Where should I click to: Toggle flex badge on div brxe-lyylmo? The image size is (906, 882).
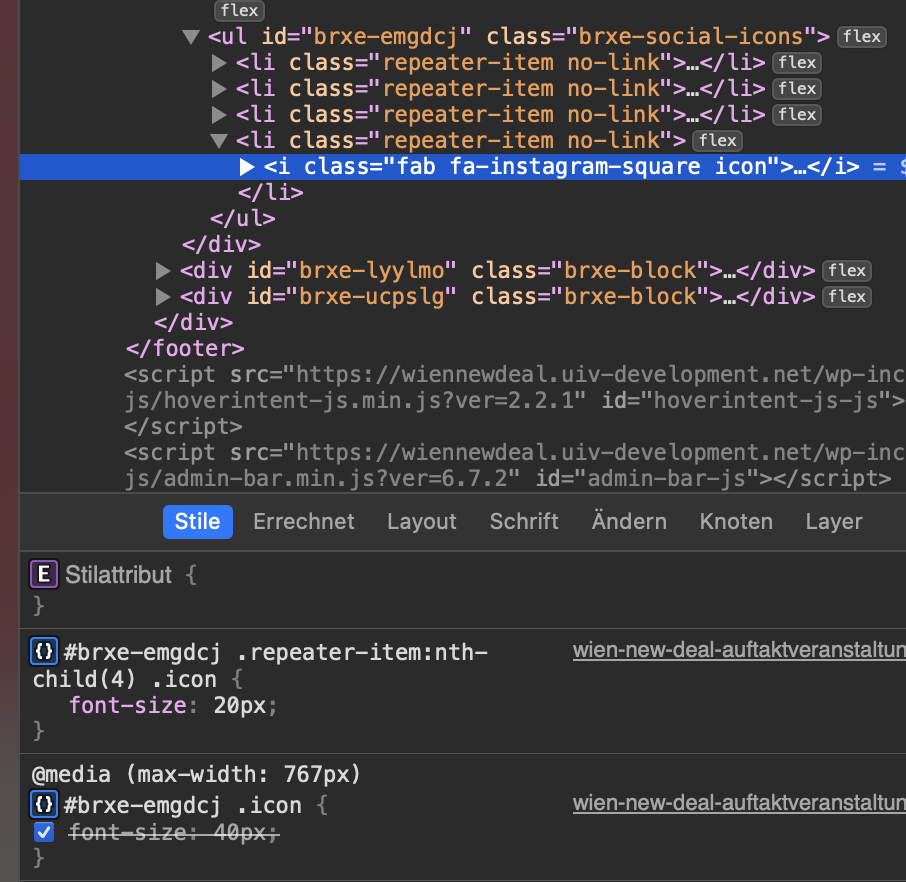846,271
